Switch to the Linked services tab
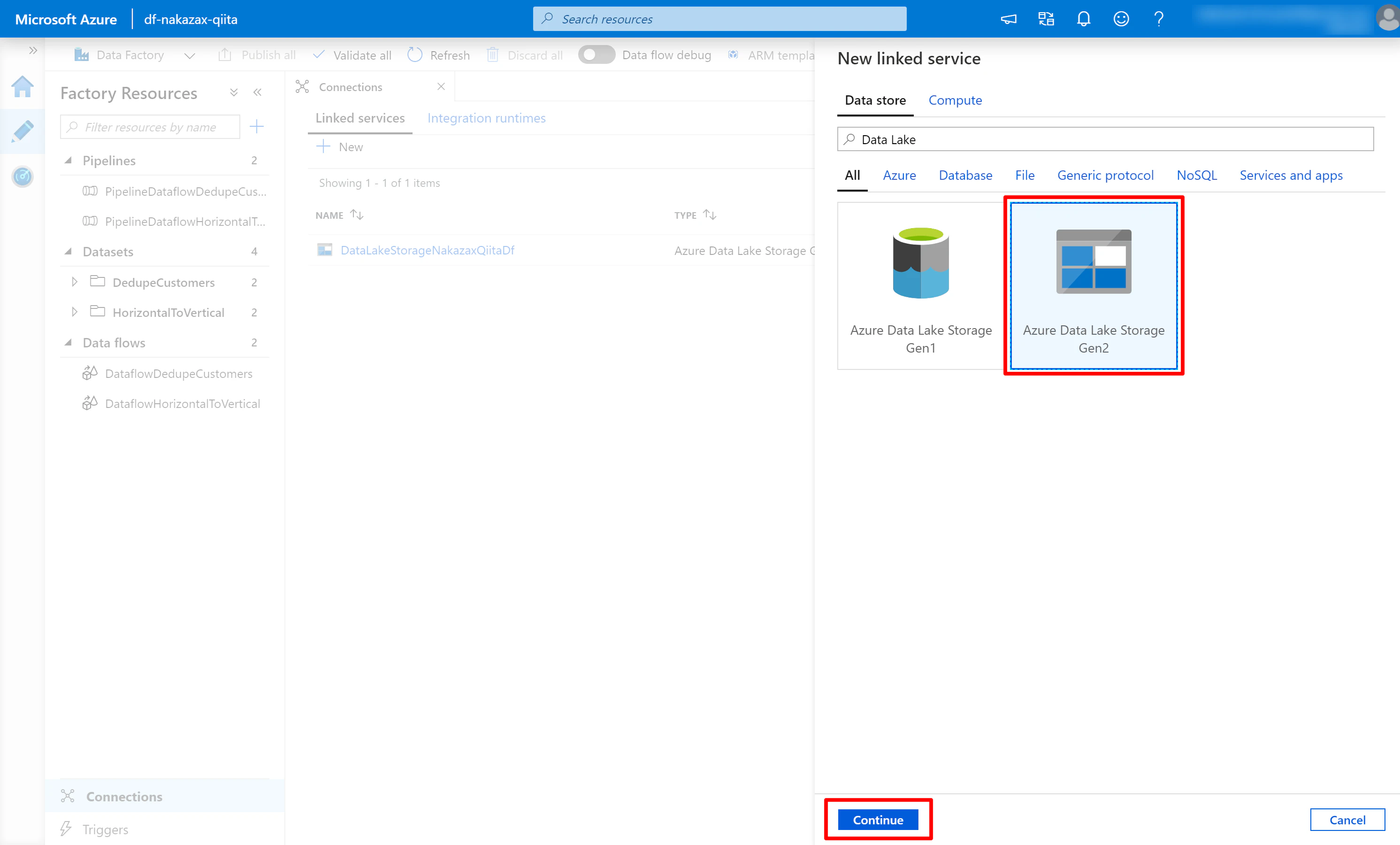The width and height of the screenshot is (1400, 845). [360, 118]
